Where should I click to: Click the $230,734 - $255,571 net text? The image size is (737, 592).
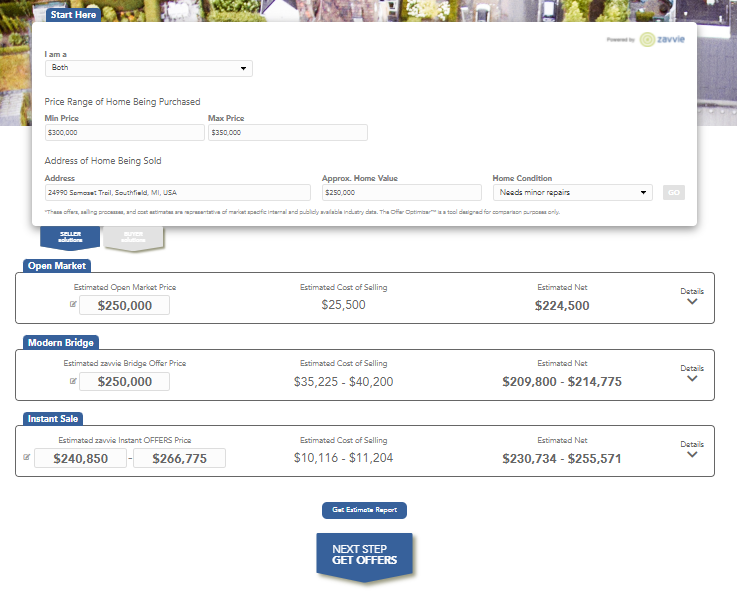pyautogui.click(x=562, y=459)
